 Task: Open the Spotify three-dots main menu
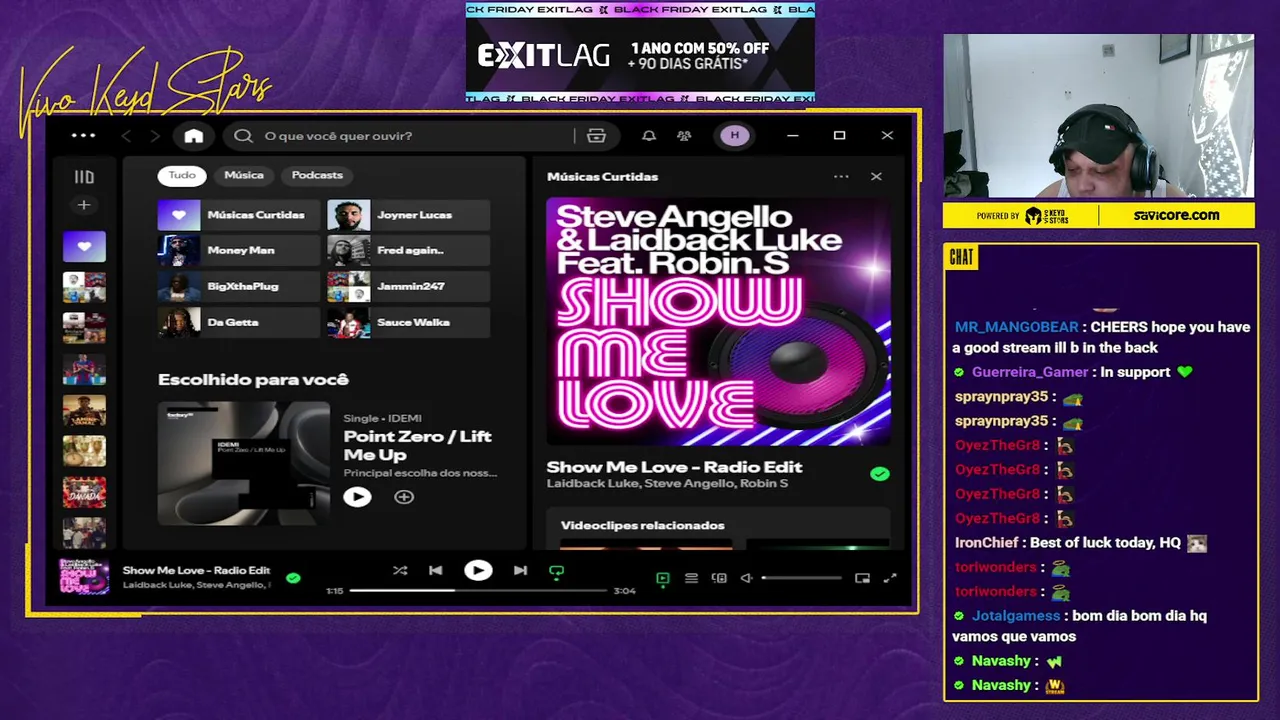83,136
